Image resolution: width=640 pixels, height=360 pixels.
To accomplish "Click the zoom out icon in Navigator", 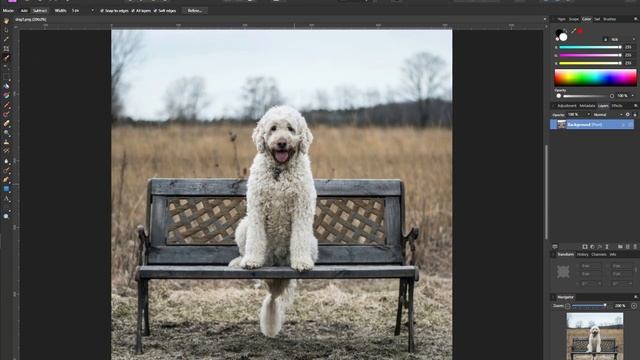I will tap(568, 306).
